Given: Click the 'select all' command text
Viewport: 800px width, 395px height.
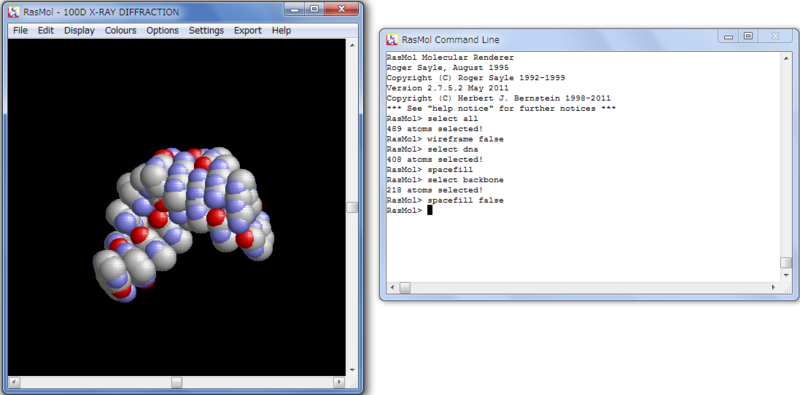Looking at the screenshot, I should 453,118.
